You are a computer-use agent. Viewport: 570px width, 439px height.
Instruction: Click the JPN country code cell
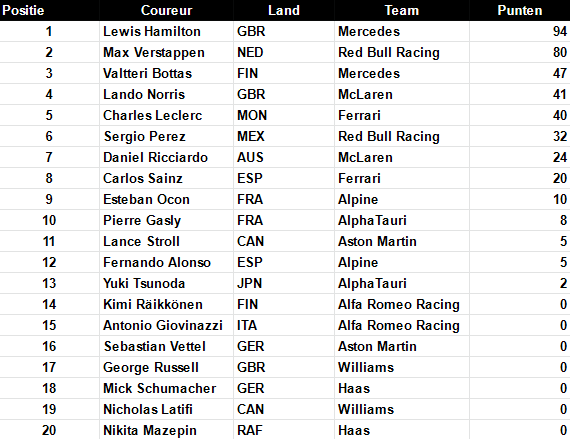(284, 283)
